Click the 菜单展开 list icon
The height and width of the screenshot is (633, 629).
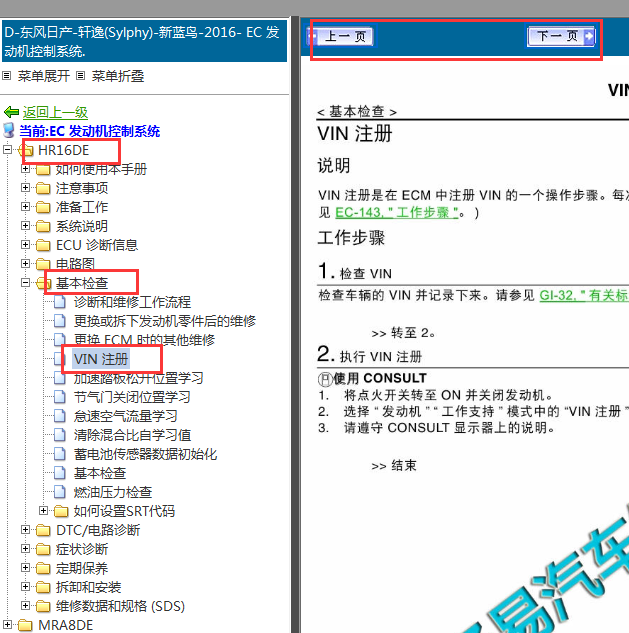pyautogui.click(x=7, y=75)
